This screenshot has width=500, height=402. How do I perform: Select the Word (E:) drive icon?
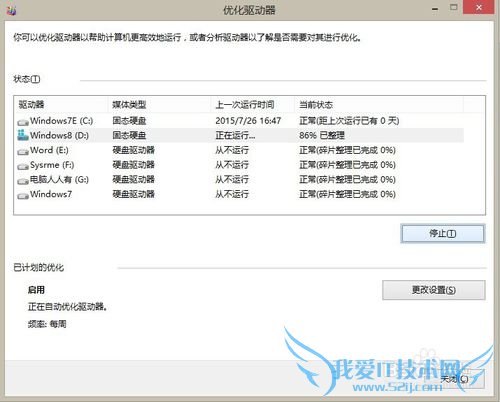(23, 152)
